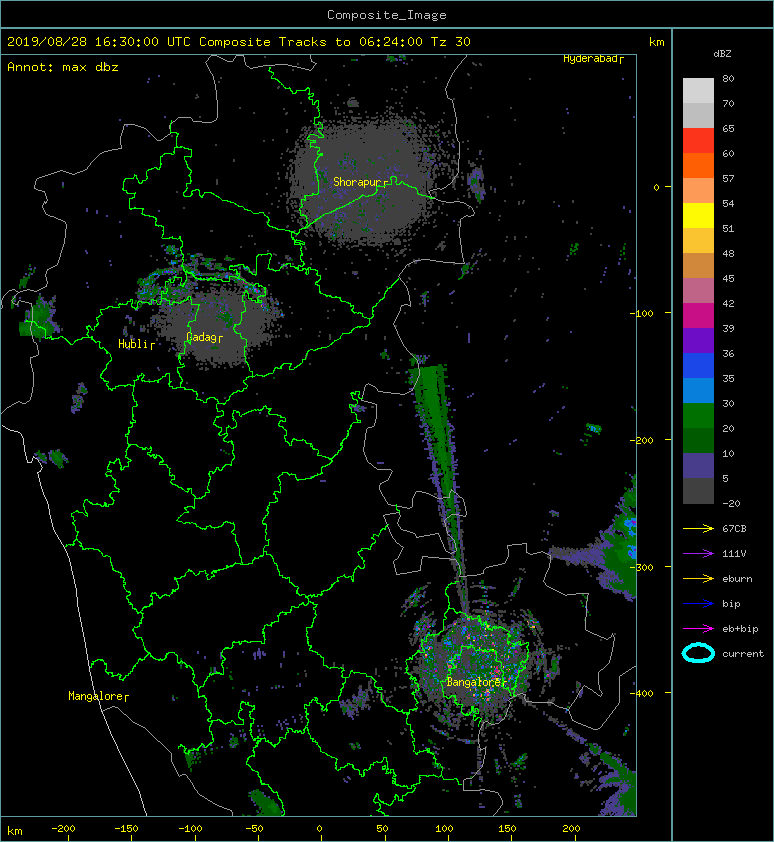Click the dBZ color scale heading
Image resolution: width=774 pixels, height=842 pixels.
pyautogui.click(x=722, y=54)
